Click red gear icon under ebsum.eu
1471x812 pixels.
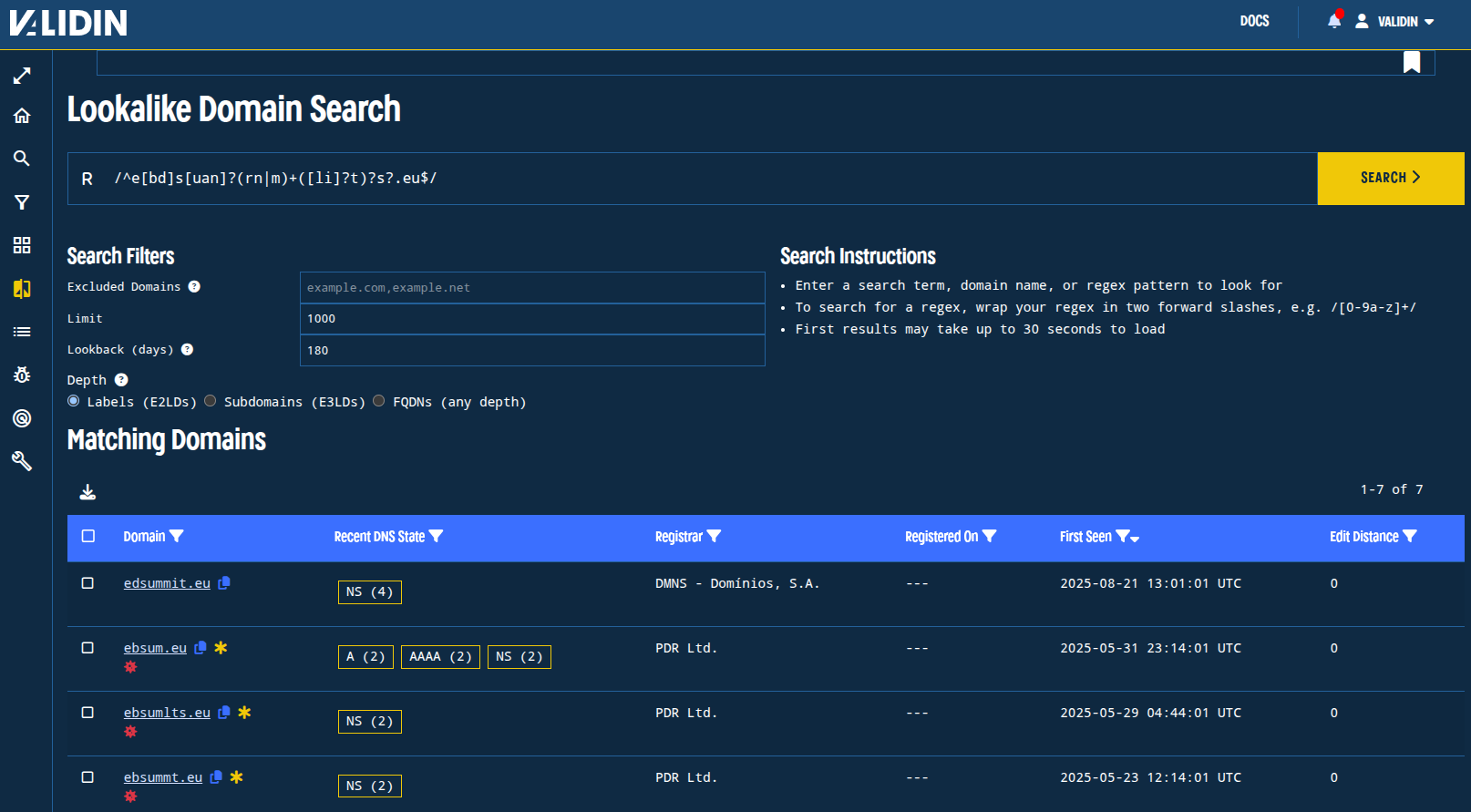[130, 667]
